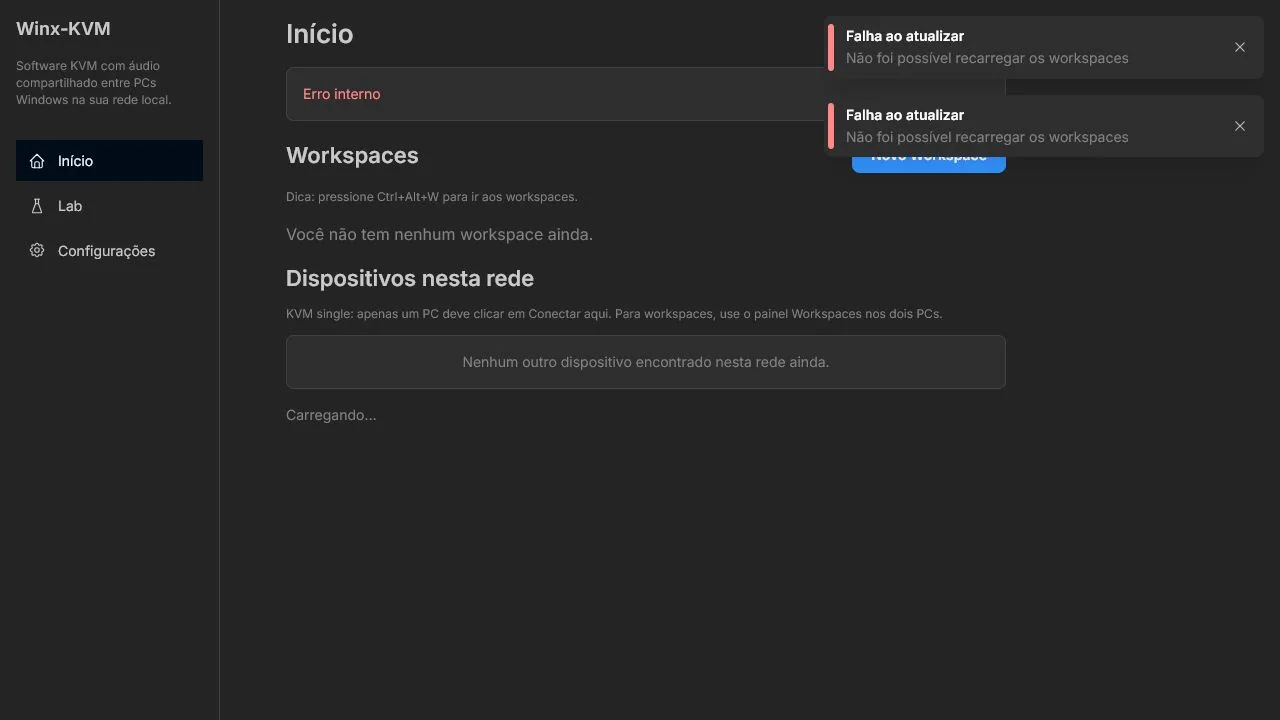Click the Início page heading
This screenshot has width=1280, height=720.
[x=319, y=34]
